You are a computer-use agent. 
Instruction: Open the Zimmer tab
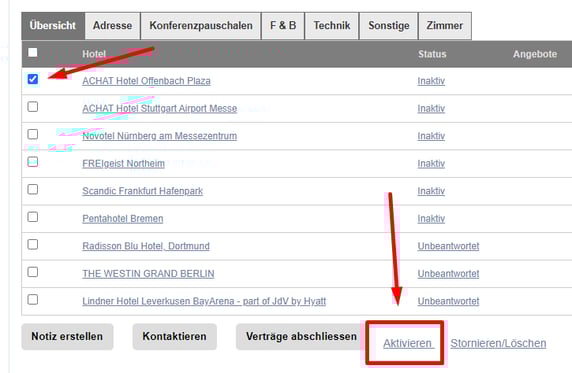pos(445,26)
